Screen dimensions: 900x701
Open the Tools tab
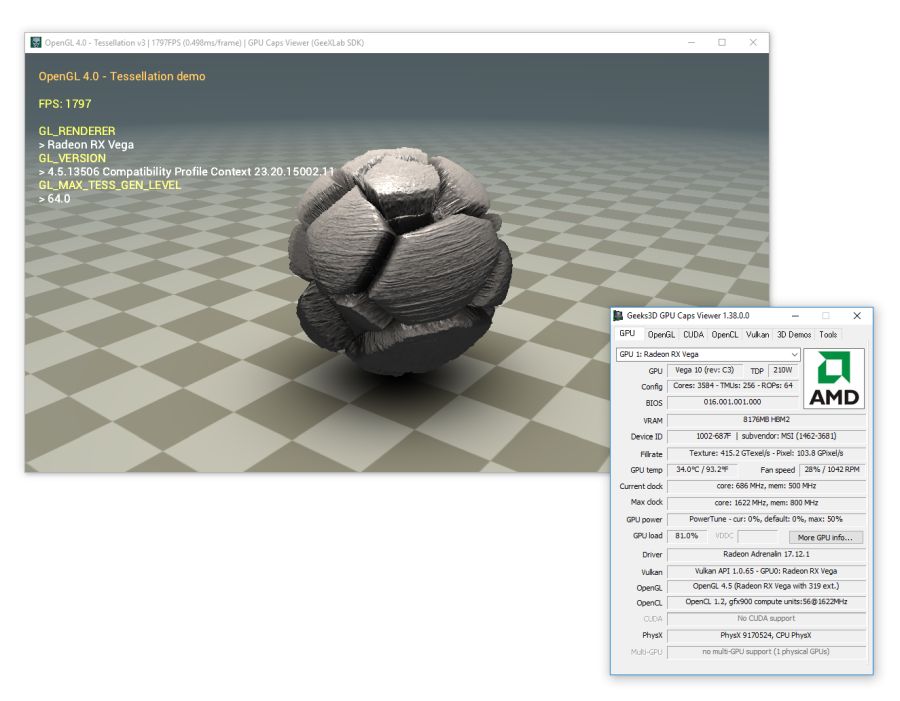point(828,335)
